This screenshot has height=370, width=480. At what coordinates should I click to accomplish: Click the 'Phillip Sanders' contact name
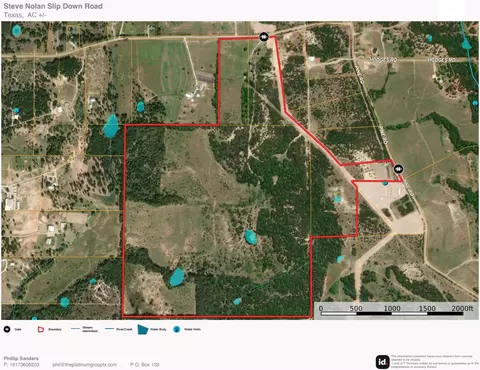[x=21, y=358]
